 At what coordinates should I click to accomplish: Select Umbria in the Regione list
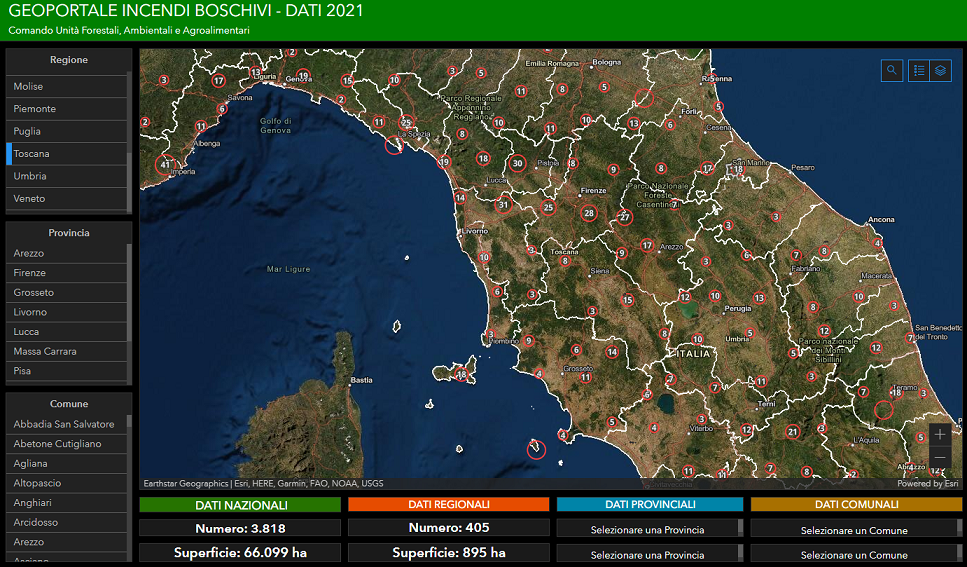pos(67,176)
